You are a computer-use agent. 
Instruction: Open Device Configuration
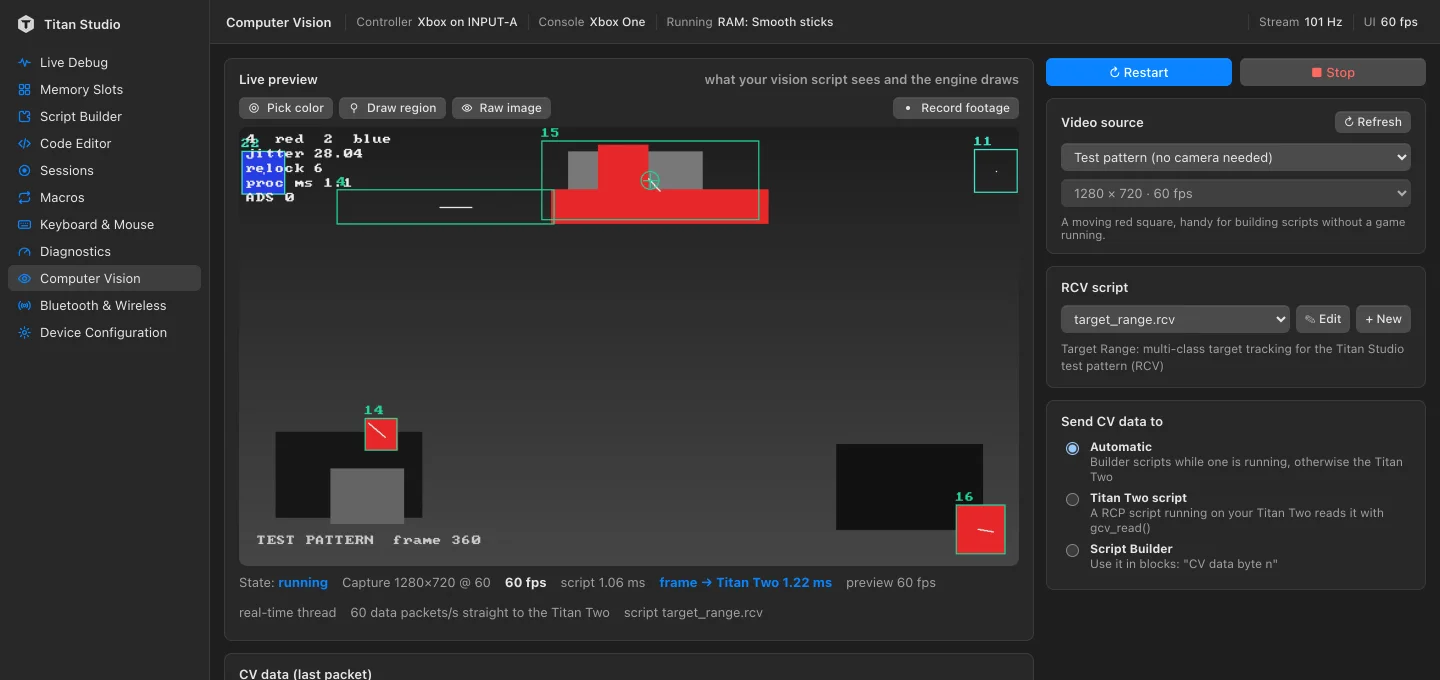click(104, 332)
